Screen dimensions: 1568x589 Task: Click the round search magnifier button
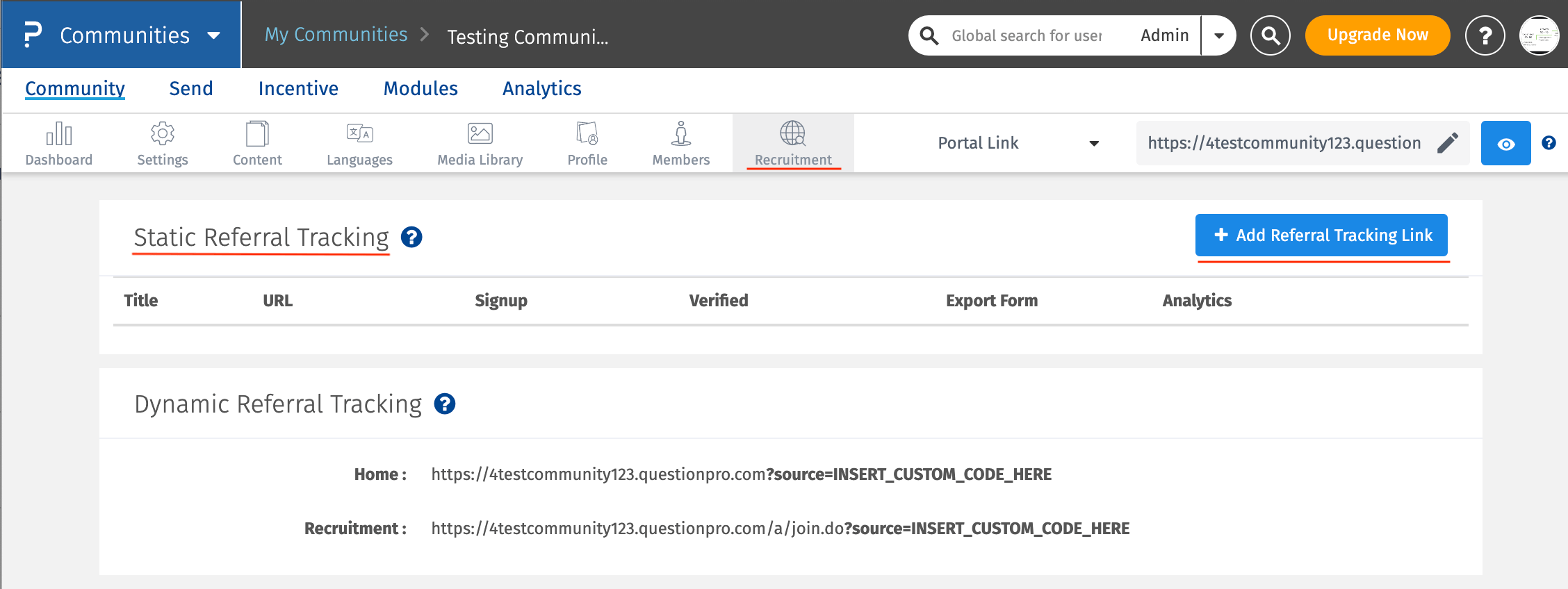pos(1270,35)
